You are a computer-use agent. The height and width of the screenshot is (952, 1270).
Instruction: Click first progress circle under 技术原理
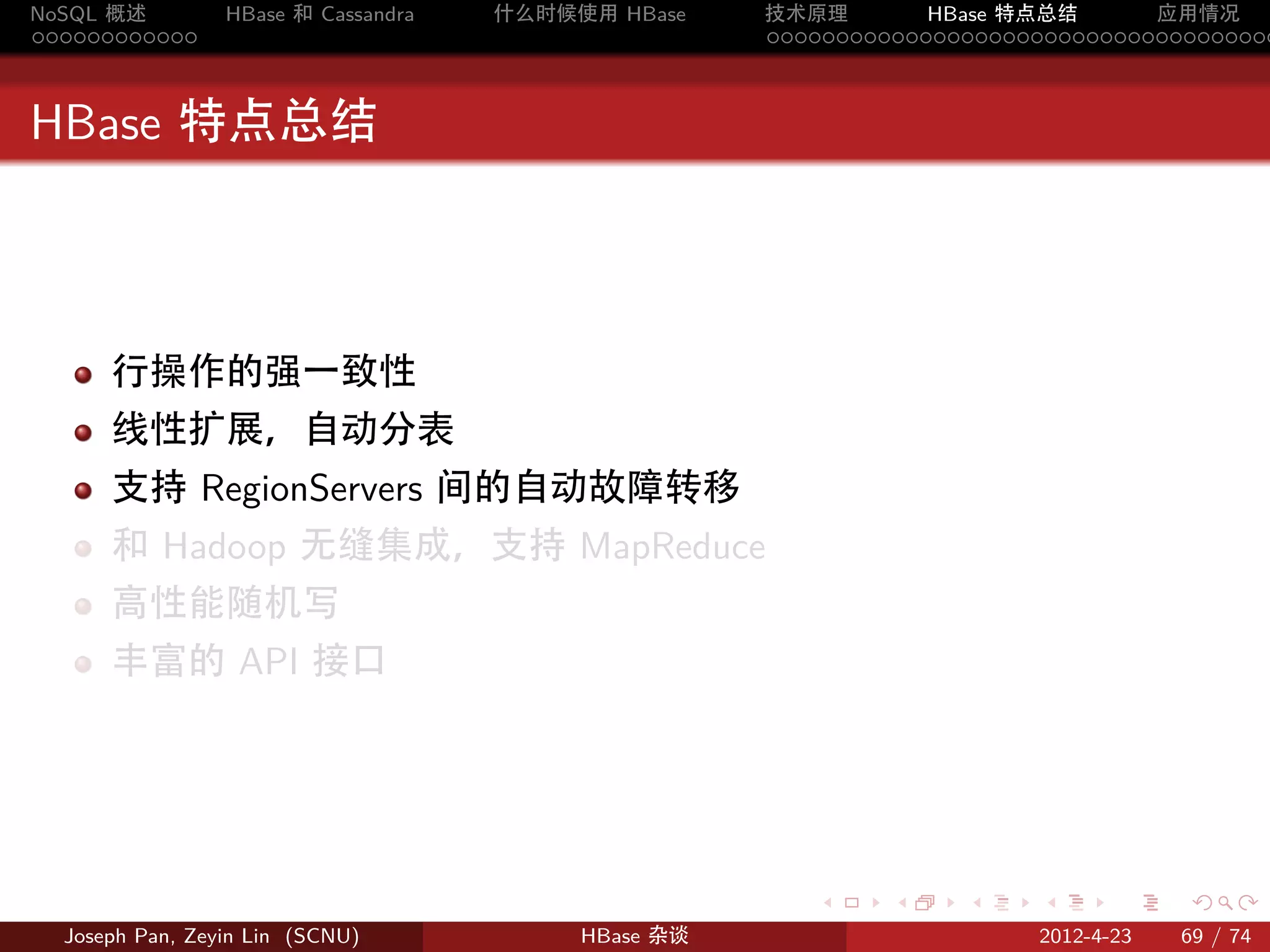[x=773, y=38]
